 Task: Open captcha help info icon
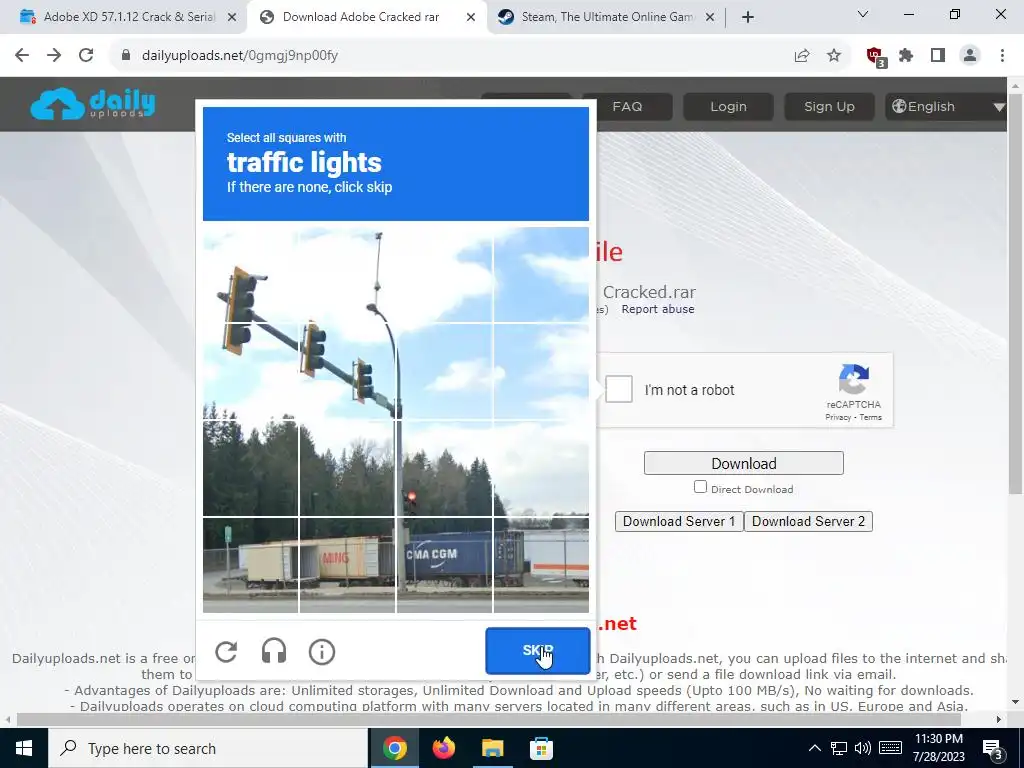click(321, 652)
